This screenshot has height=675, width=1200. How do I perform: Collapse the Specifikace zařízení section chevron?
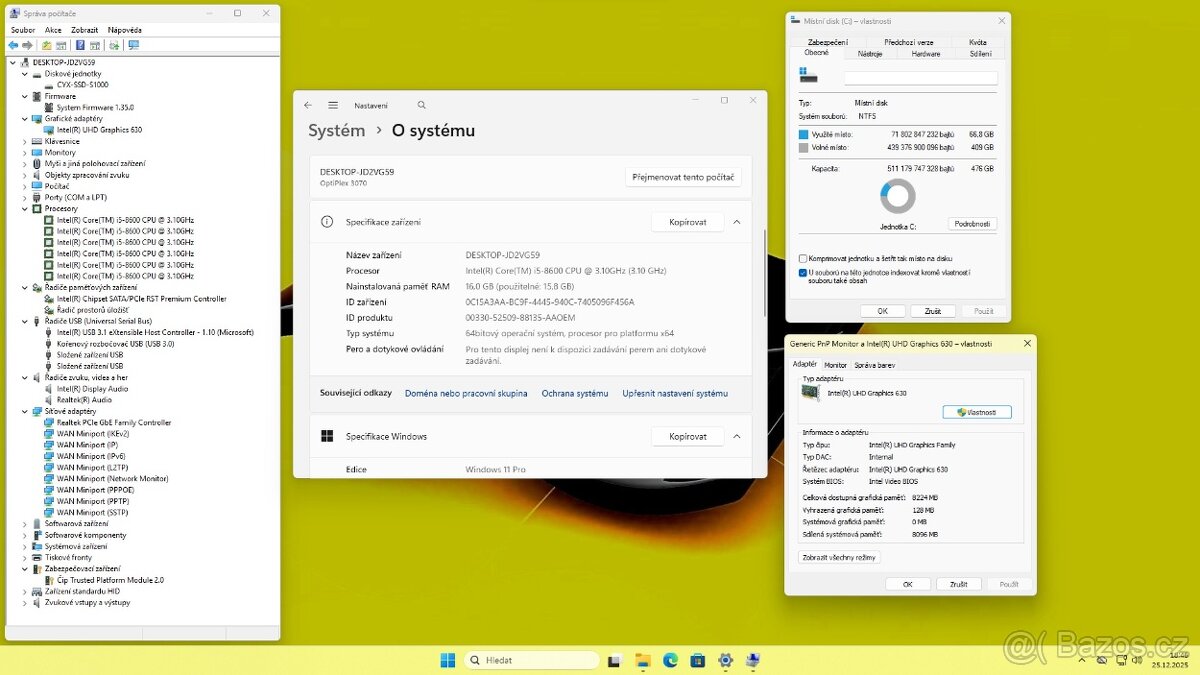pyautogui.click(x=737, y=221)
